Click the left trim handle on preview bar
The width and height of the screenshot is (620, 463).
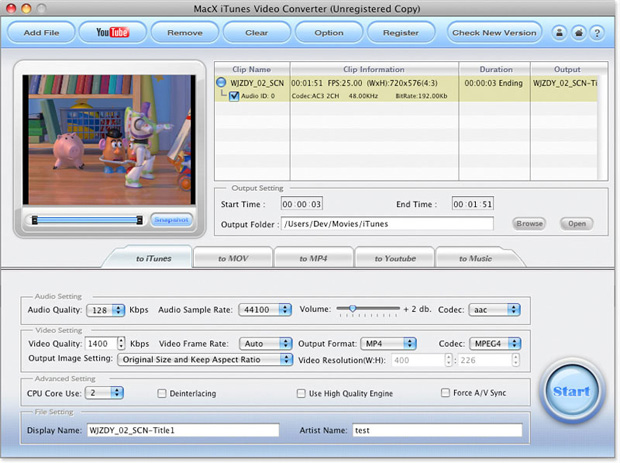click(35, 220)
